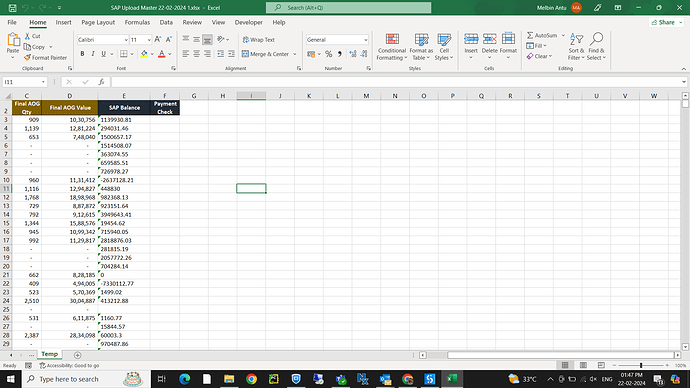Click the Increase Font Size icon

158,40
